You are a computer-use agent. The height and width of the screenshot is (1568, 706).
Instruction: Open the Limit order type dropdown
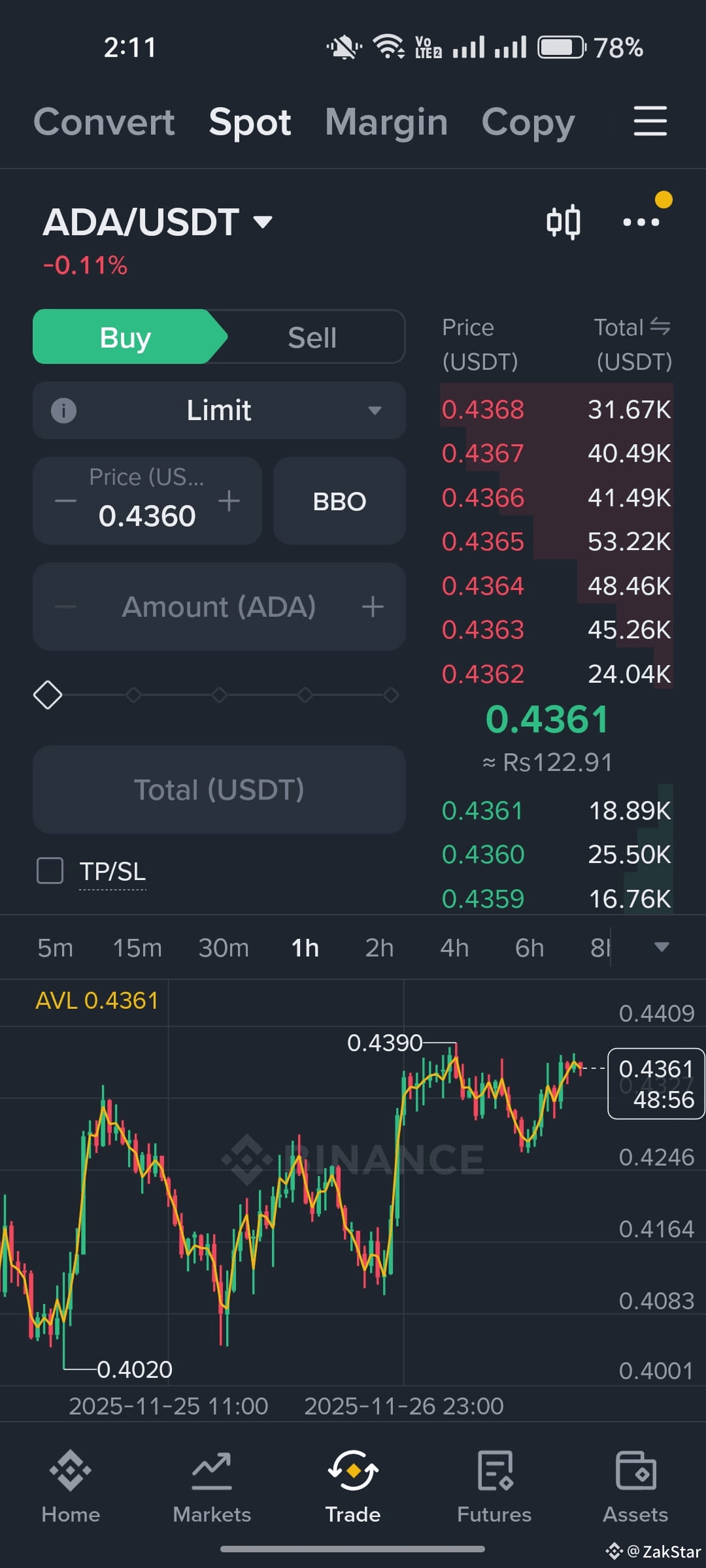[x=219, y=410]
